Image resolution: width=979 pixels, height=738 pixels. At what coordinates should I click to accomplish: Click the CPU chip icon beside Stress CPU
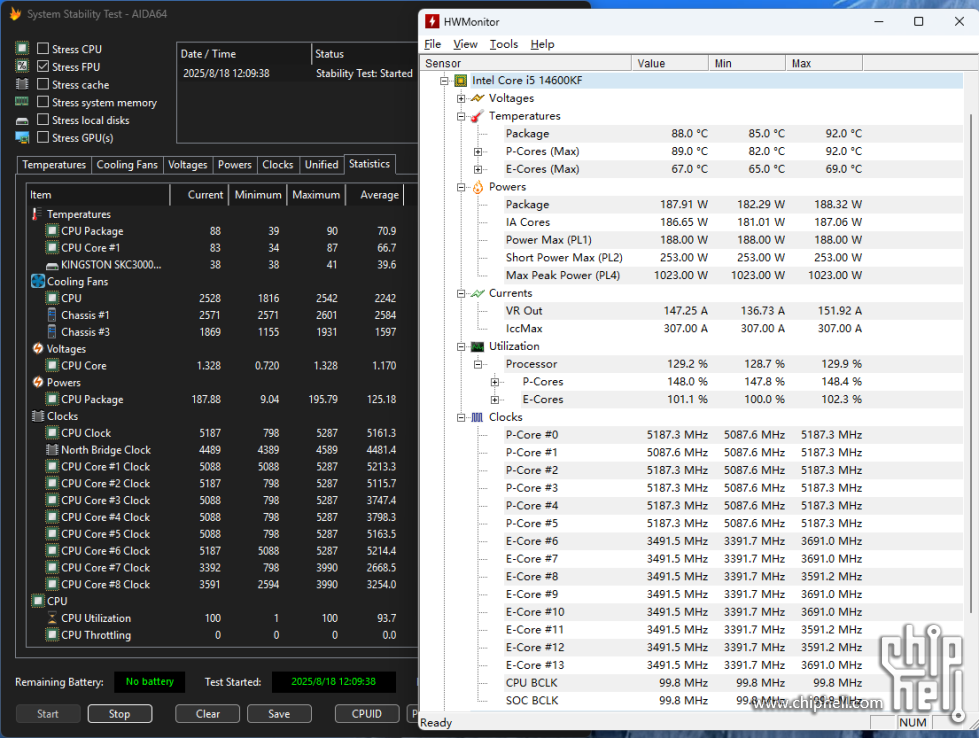(x=22, y=49)
